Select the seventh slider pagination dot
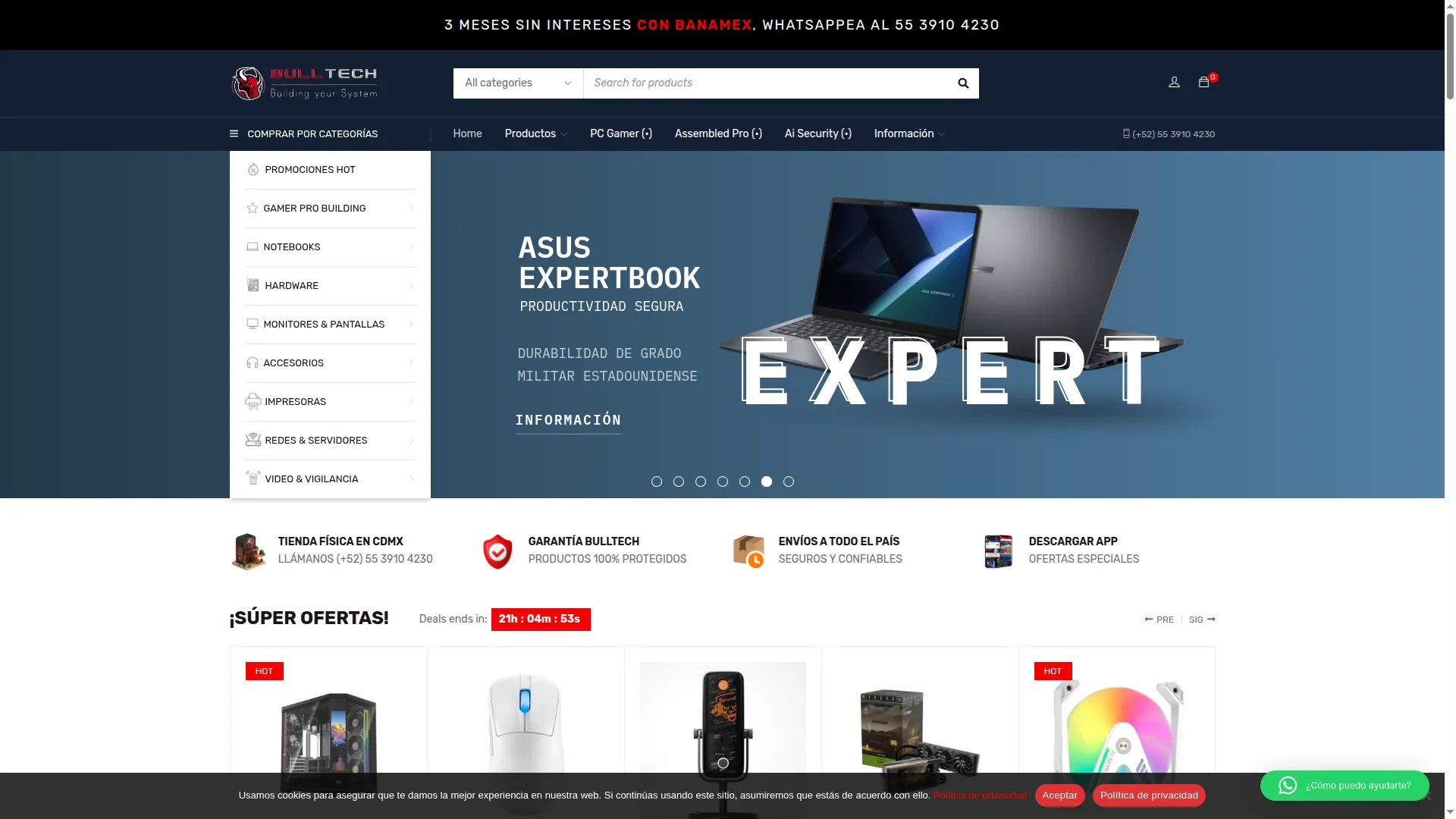This screenshot has width=1456, height=819. (x=789, y=482)
